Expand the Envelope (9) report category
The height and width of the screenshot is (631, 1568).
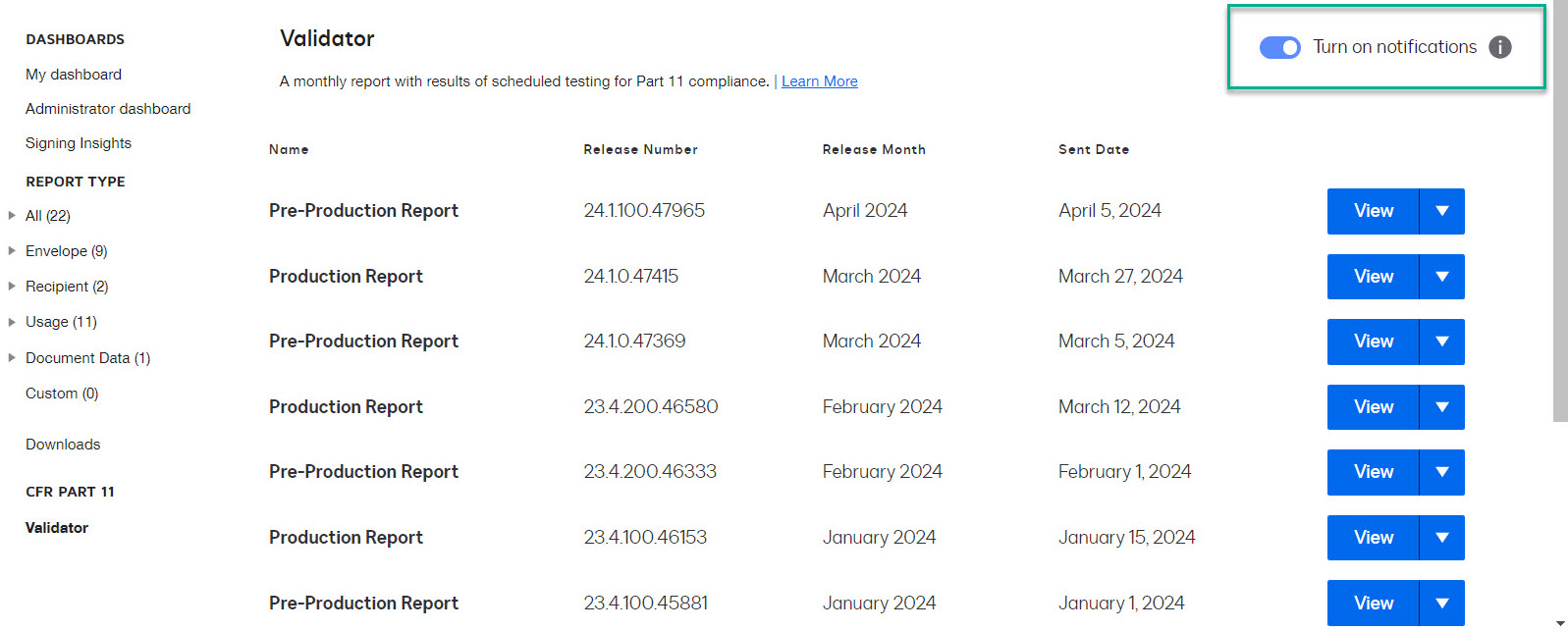coord(12,251)
